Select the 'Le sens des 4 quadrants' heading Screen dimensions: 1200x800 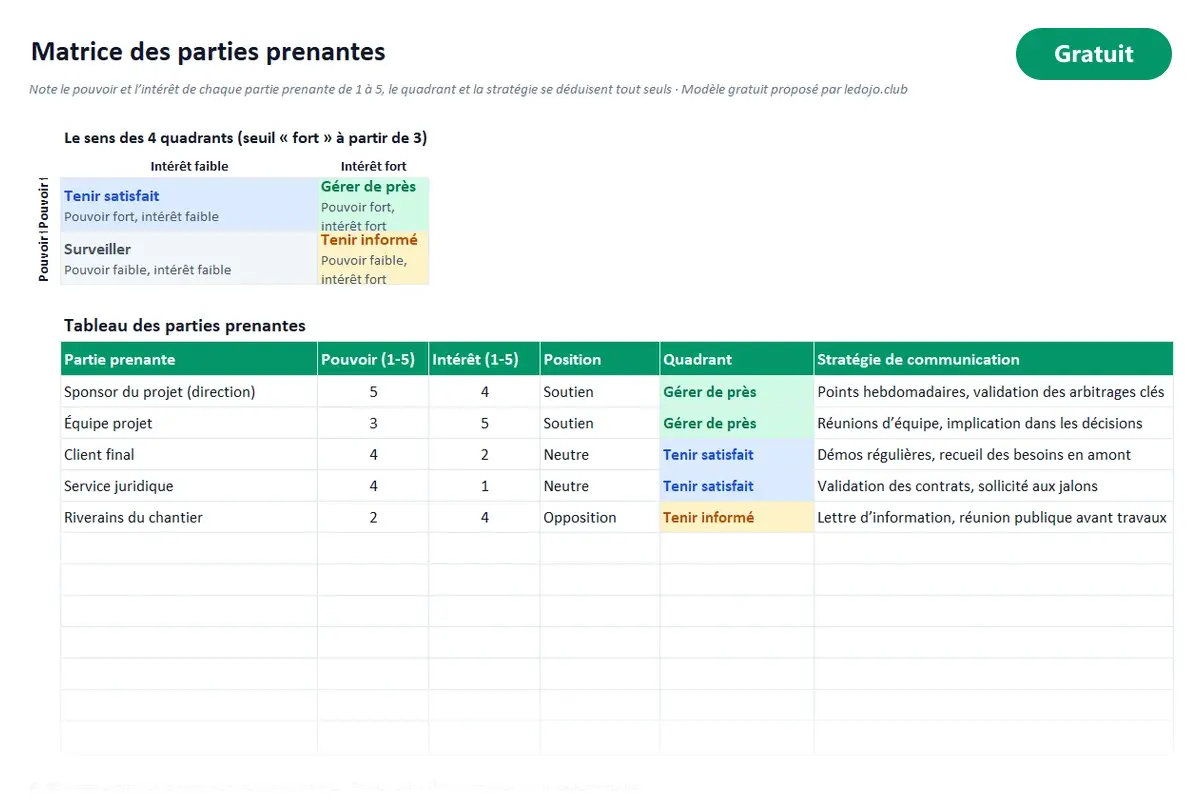coord(245,138)
